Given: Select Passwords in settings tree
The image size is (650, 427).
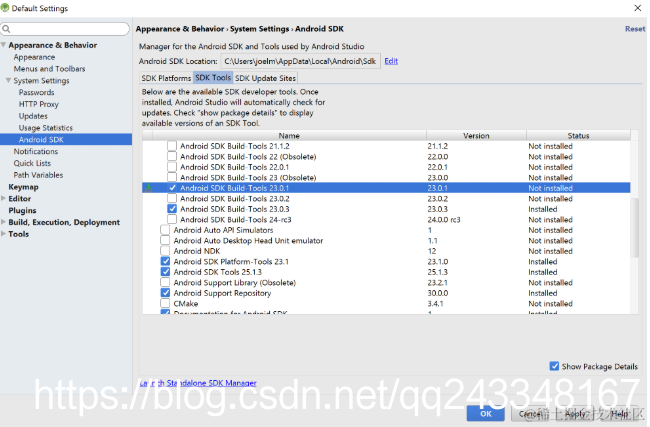Looking at the screenshot, I should 36,92.
